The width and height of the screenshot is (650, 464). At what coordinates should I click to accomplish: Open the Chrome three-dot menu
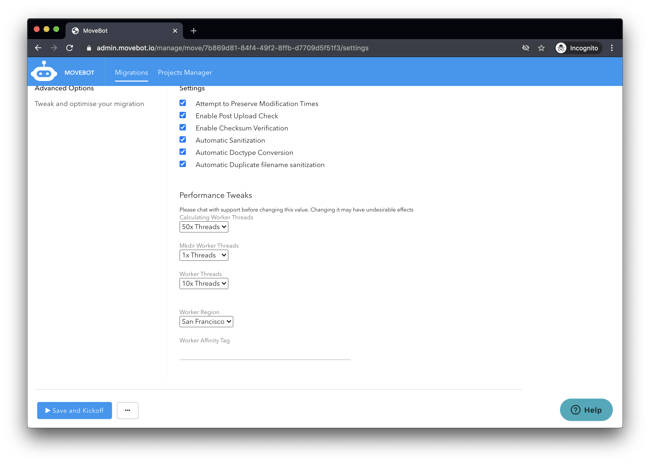611,48
